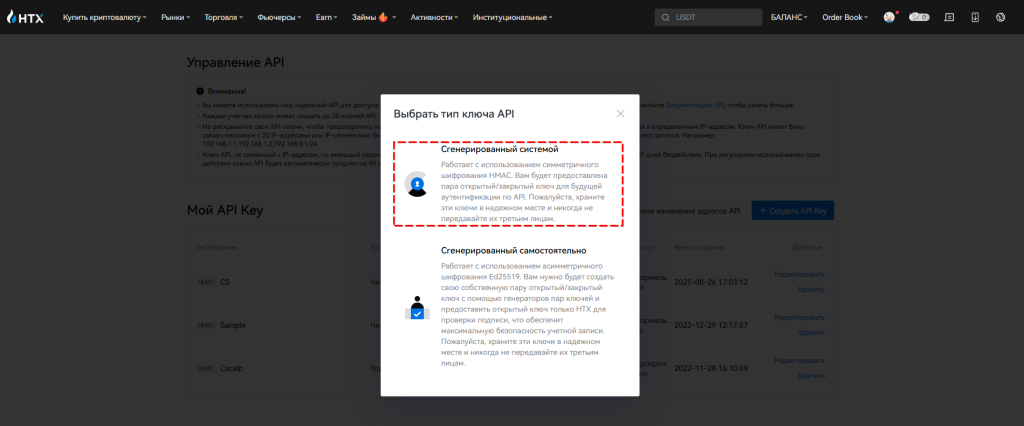Click the Внимание! warning icon
Image resolution: width=1024 pixels, height=426 pixels.
(200, 91)
